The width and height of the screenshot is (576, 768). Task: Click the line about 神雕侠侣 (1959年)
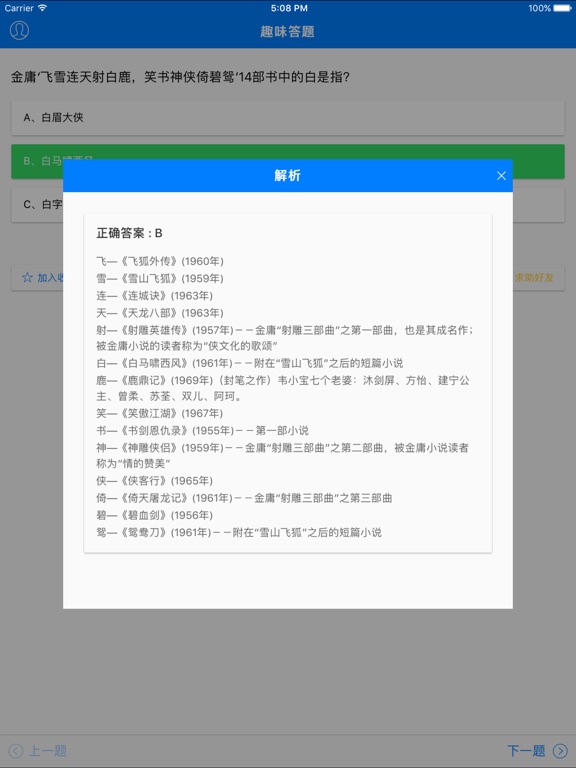tap(283, 456)
